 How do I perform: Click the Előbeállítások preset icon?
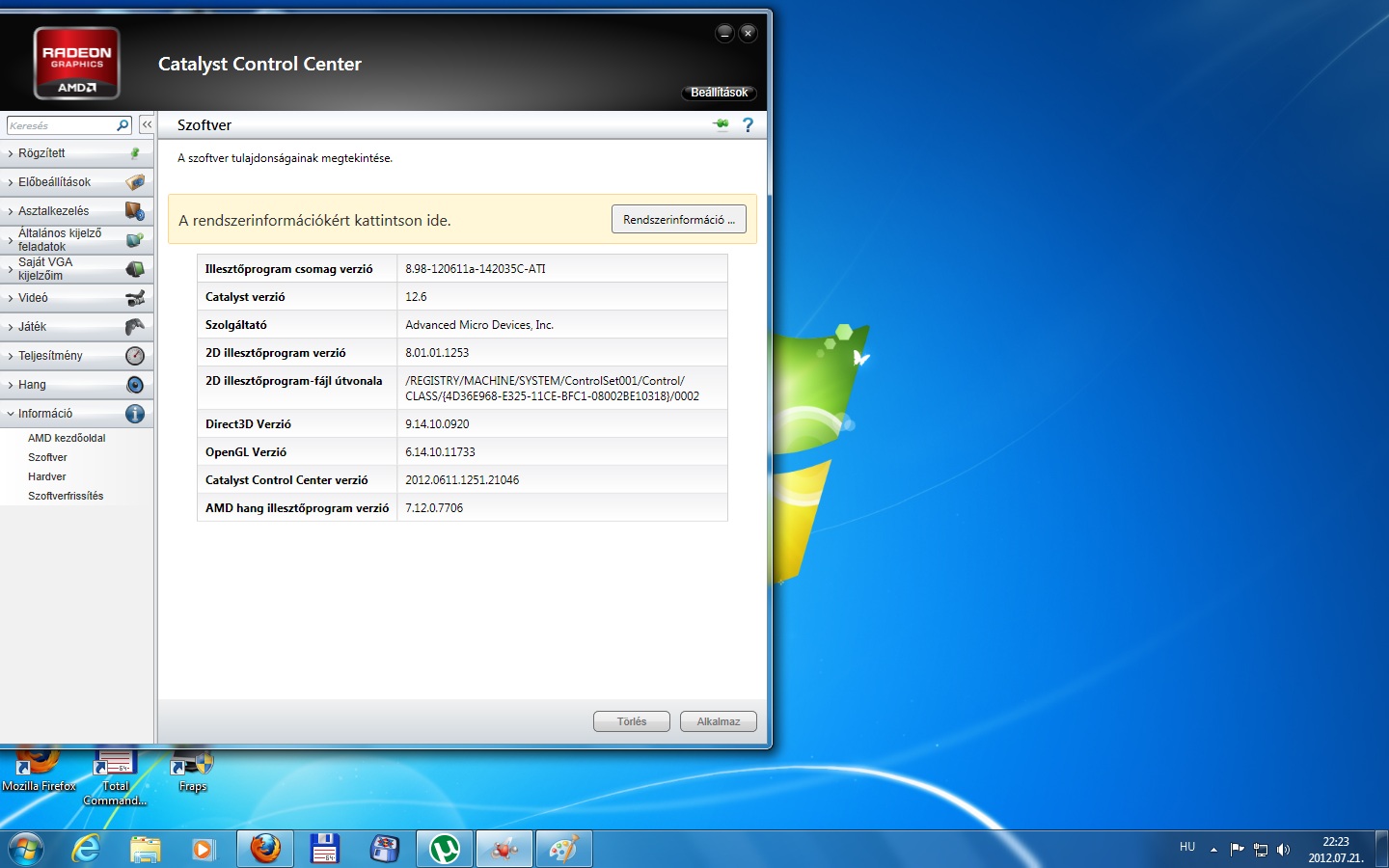135,182
